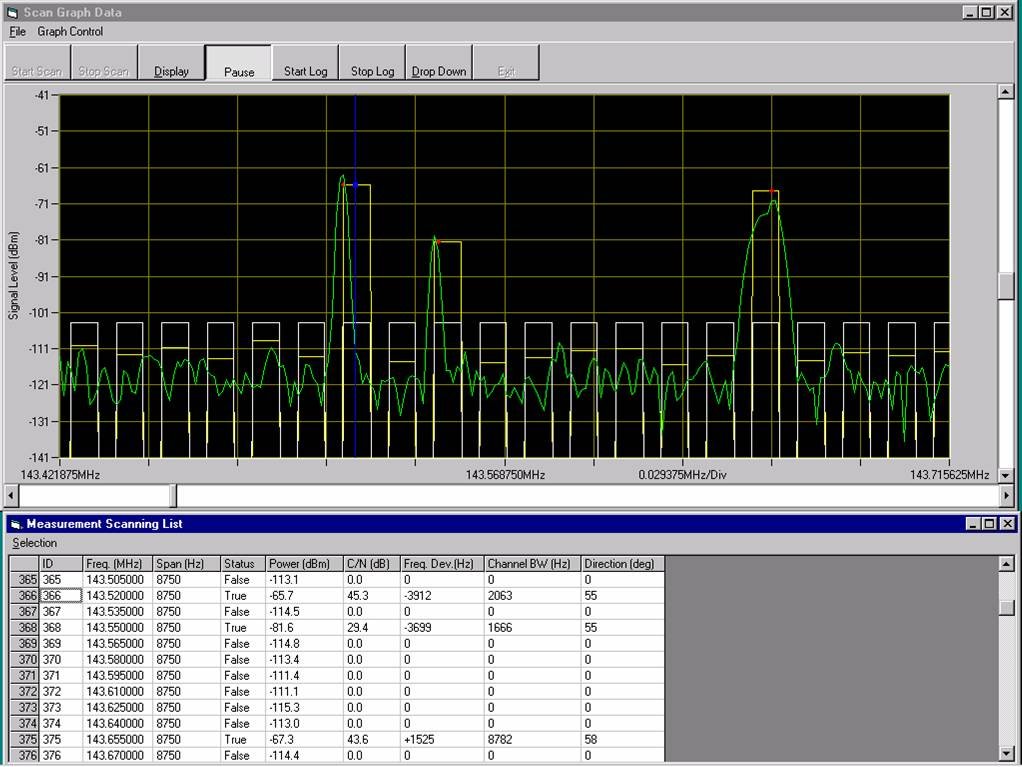Select the row header numbered 366

pos(25,596)
